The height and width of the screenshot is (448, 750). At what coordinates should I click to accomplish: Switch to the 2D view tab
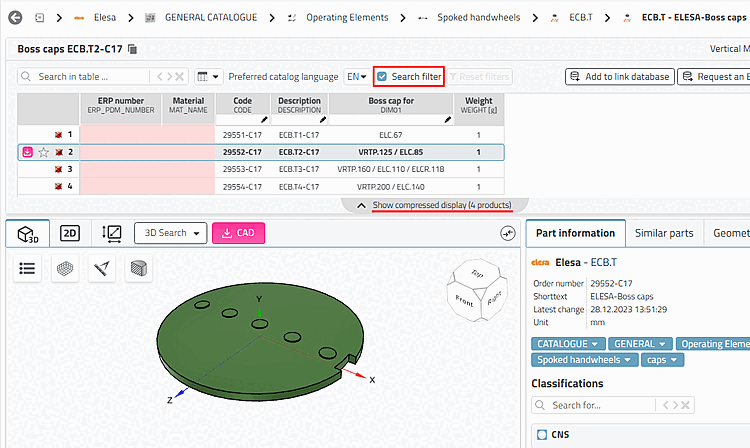pyautogui.click(x=70, y=233)
